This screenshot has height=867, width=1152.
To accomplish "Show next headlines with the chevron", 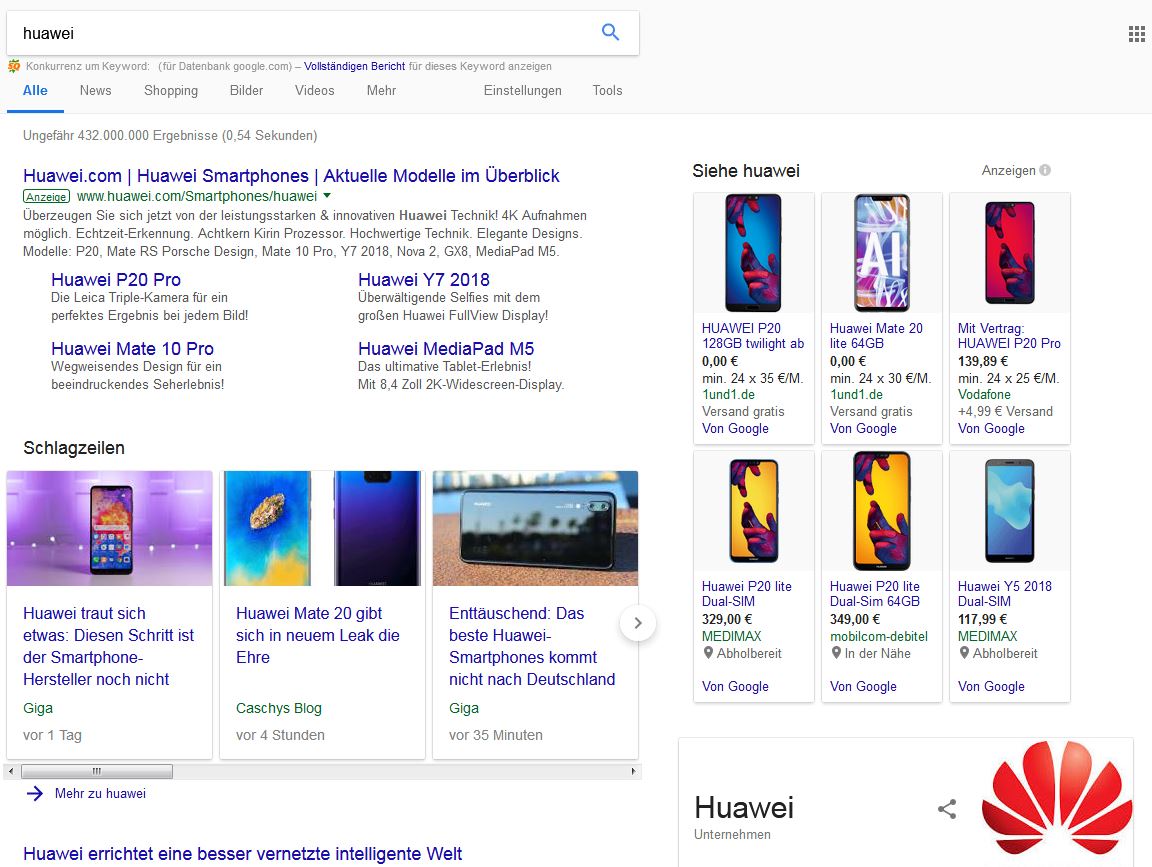I will (x=638, y=624).
